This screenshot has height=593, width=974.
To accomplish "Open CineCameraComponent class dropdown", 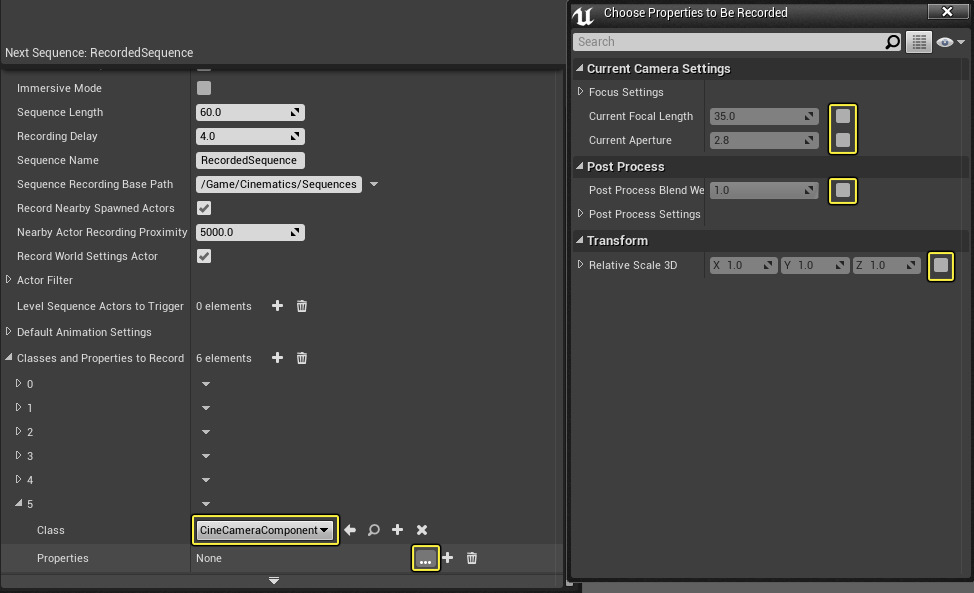I will [x=265, y=530].
